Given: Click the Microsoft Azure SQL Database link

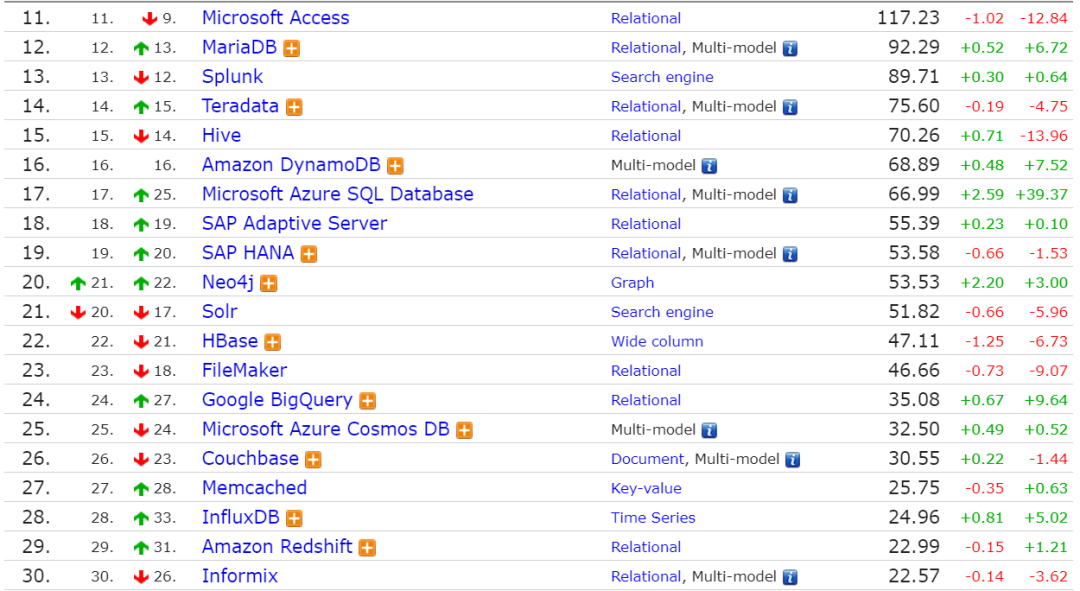Looking at the screenshot, I should [x=337, y=194].
